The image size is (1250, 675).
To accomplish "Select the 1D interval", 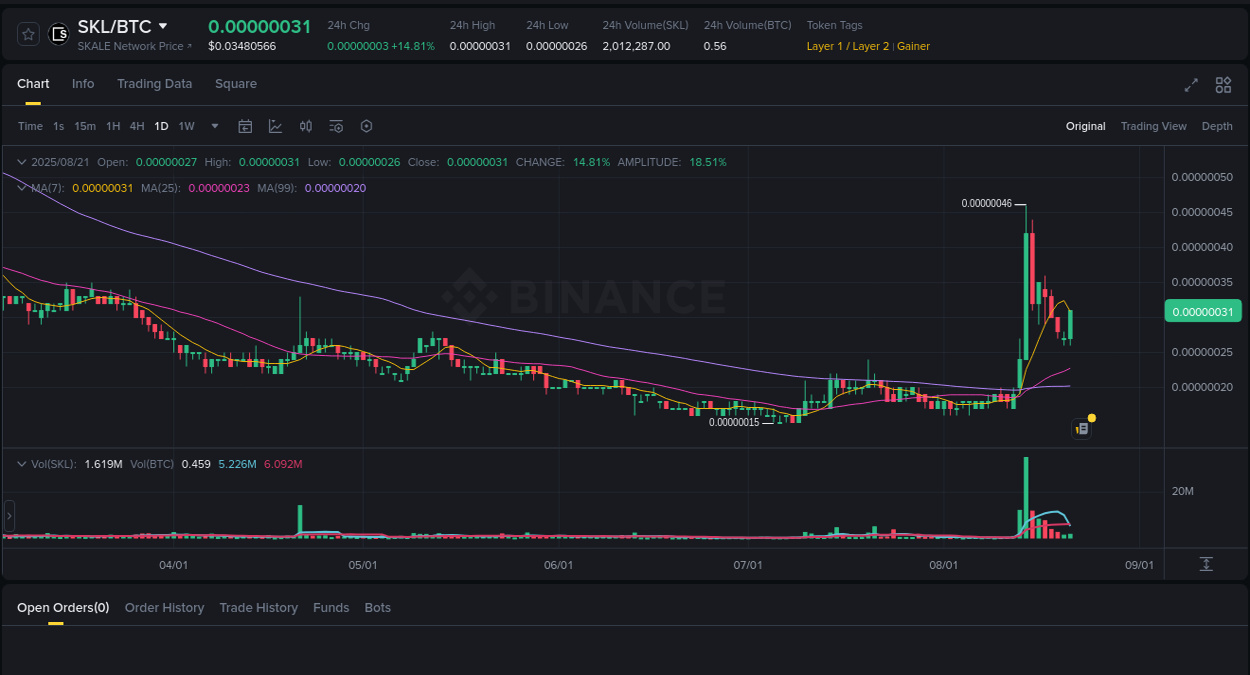I will click(x=161, y=126).
